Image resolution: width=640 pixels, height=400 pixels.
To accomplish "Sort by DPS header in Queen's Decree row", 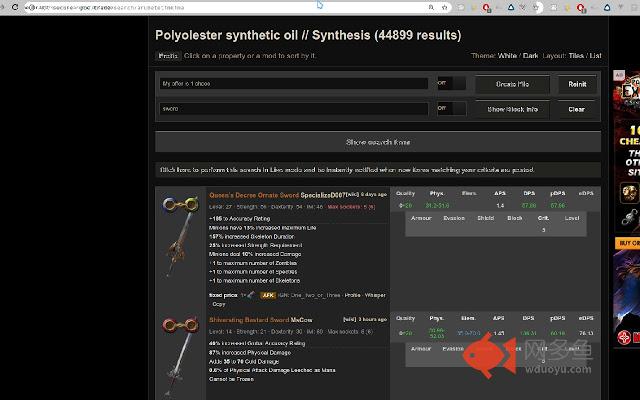I will (x=529, y=193).
